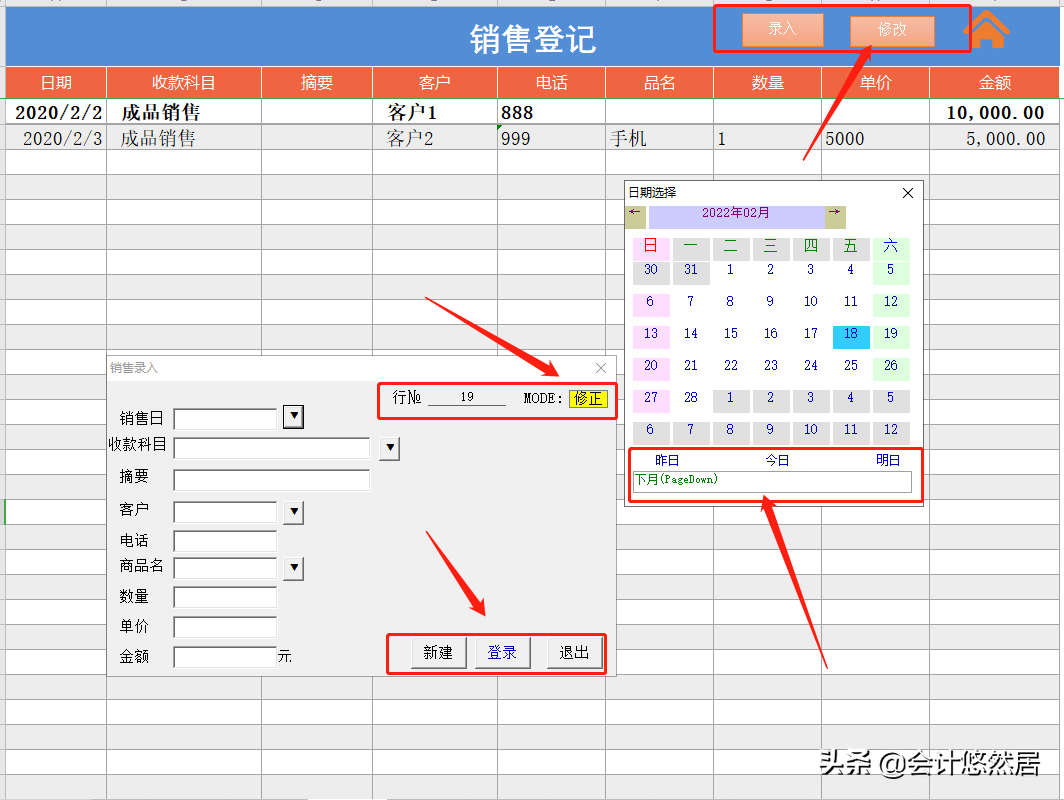Click the 摘要 input field
This screenshot has height=800, width=1064.
[271, 480]
